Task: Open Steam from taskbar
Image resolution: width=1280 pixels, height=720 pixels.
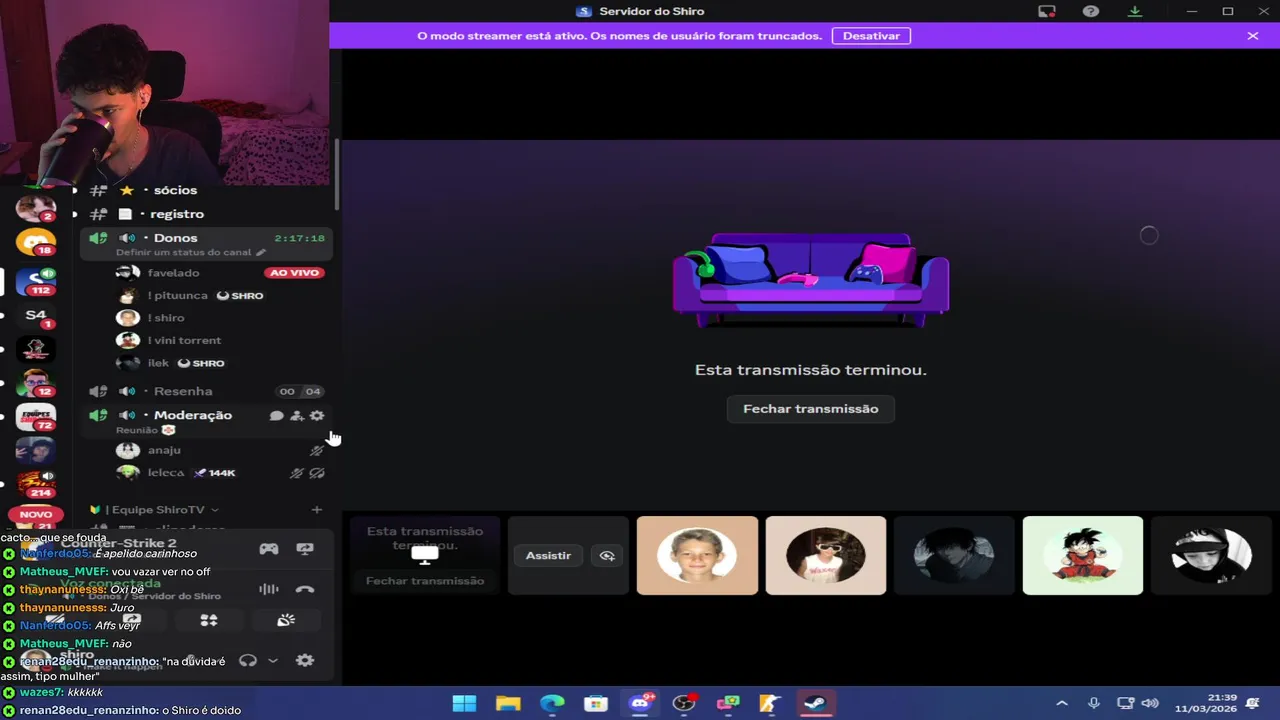Action: tap(815, 703)
